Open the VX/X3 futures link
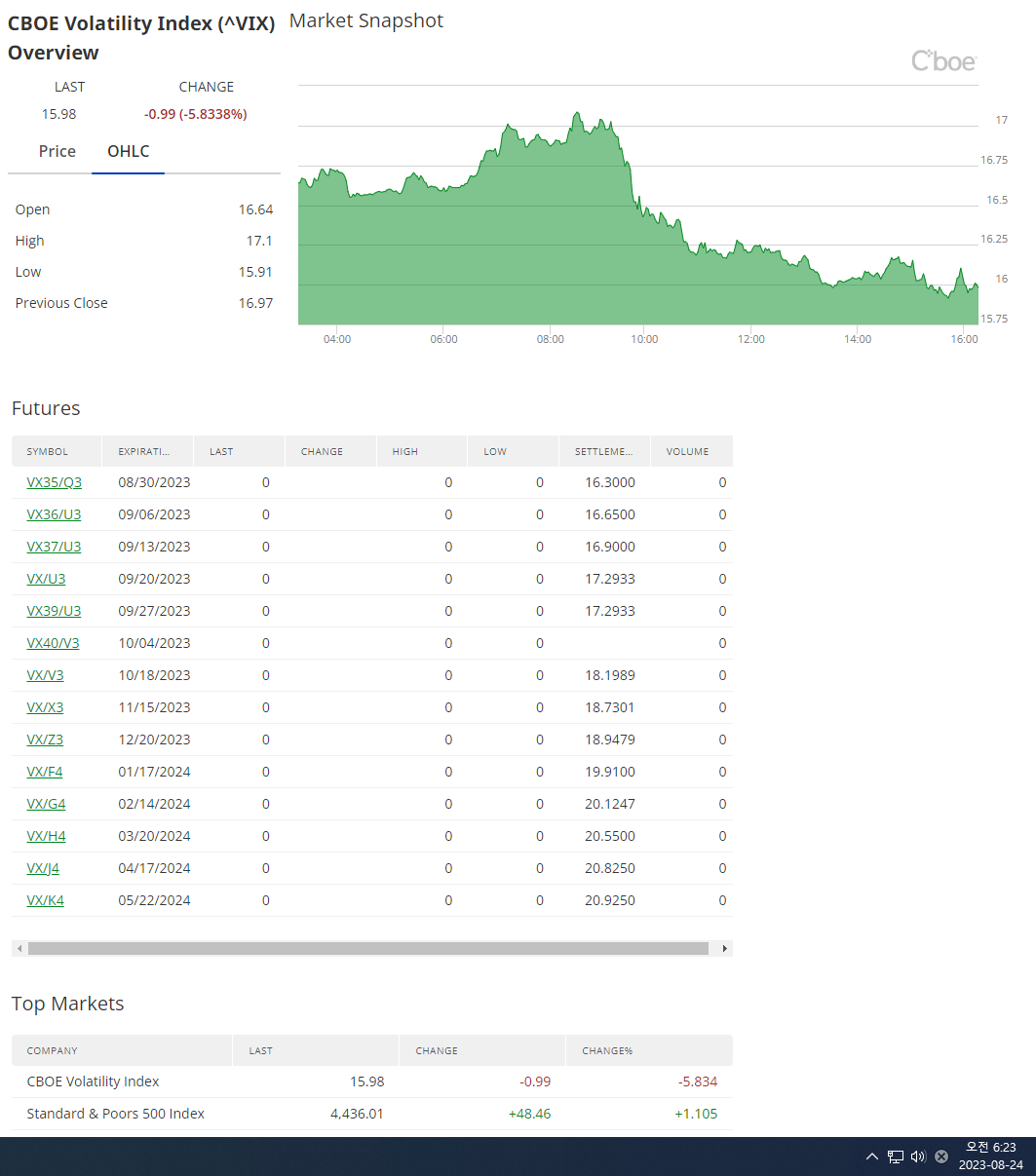1036x1176 pixels. (45, 707)
